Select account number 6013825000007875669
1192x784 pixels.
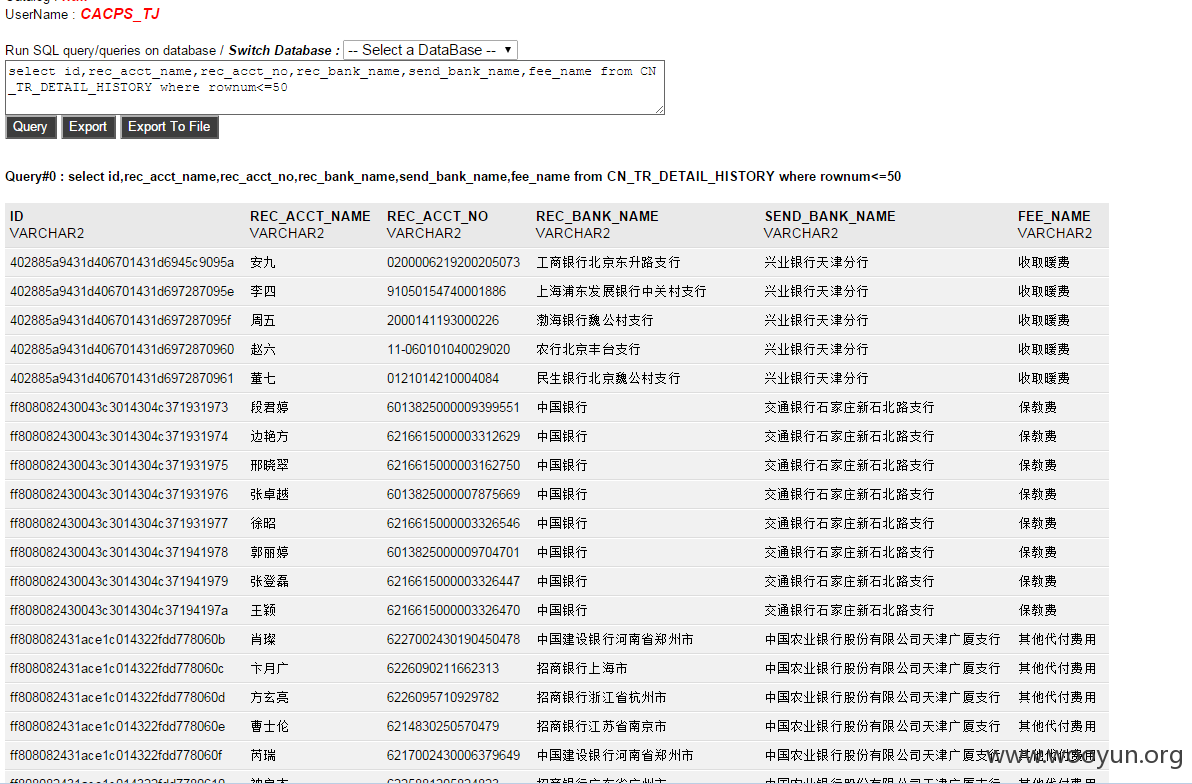pos(453,494)
